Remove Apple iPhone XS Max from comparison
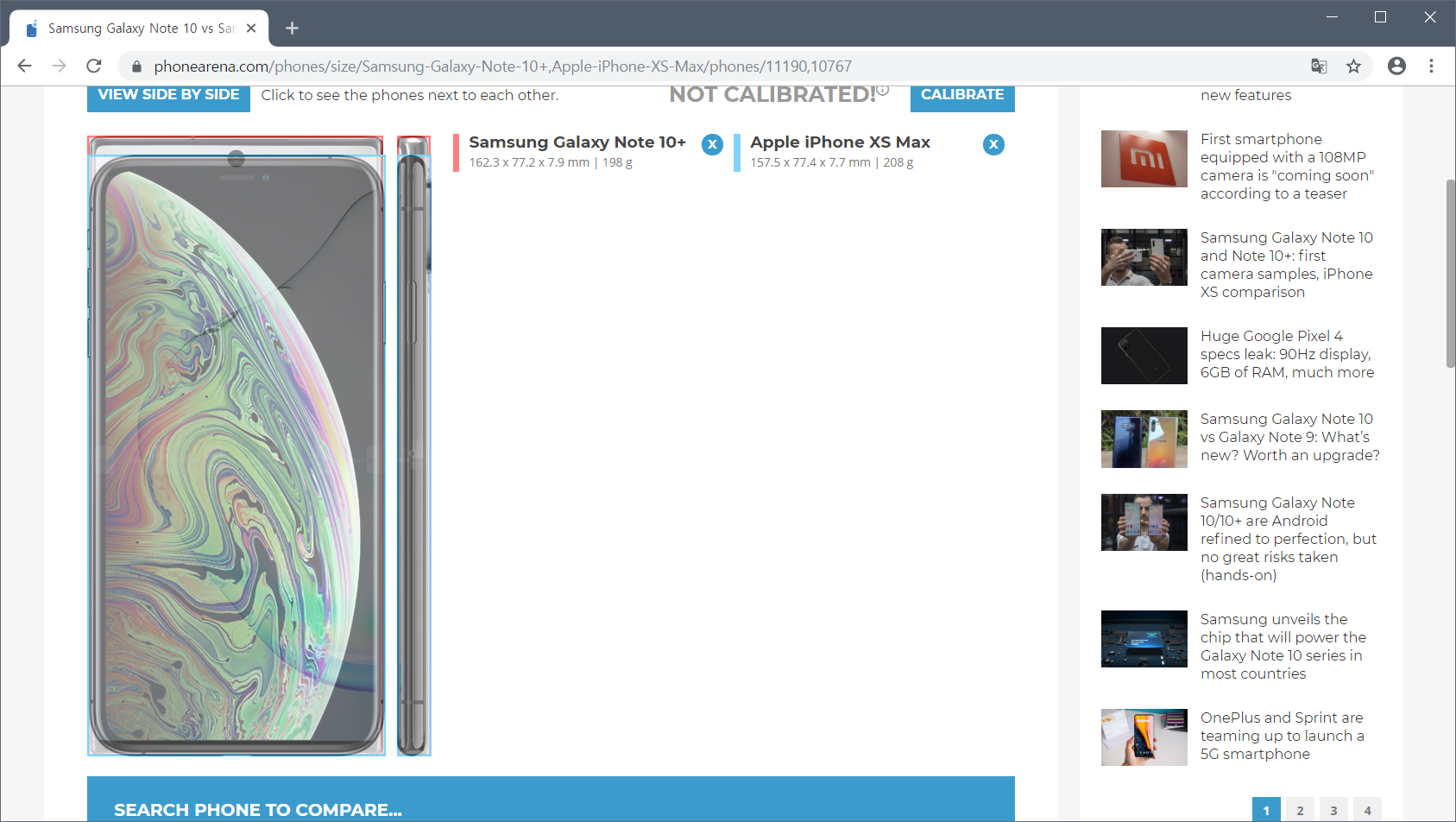The image size is (1456, 822). coord(993,144)
